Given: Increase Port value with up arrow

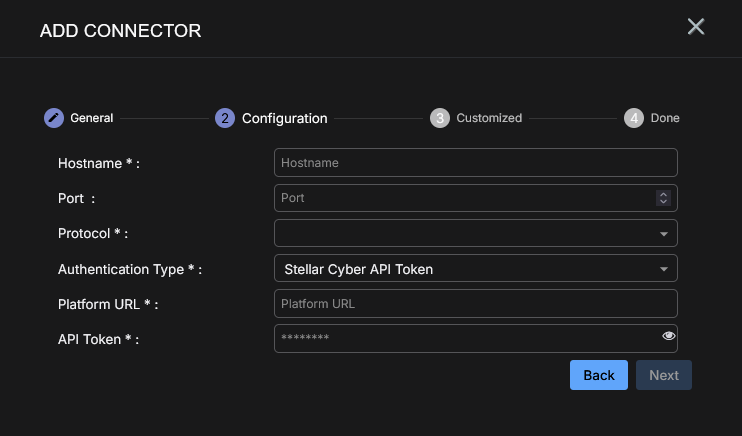Looking at the screenshot, I should coord(663,194).
